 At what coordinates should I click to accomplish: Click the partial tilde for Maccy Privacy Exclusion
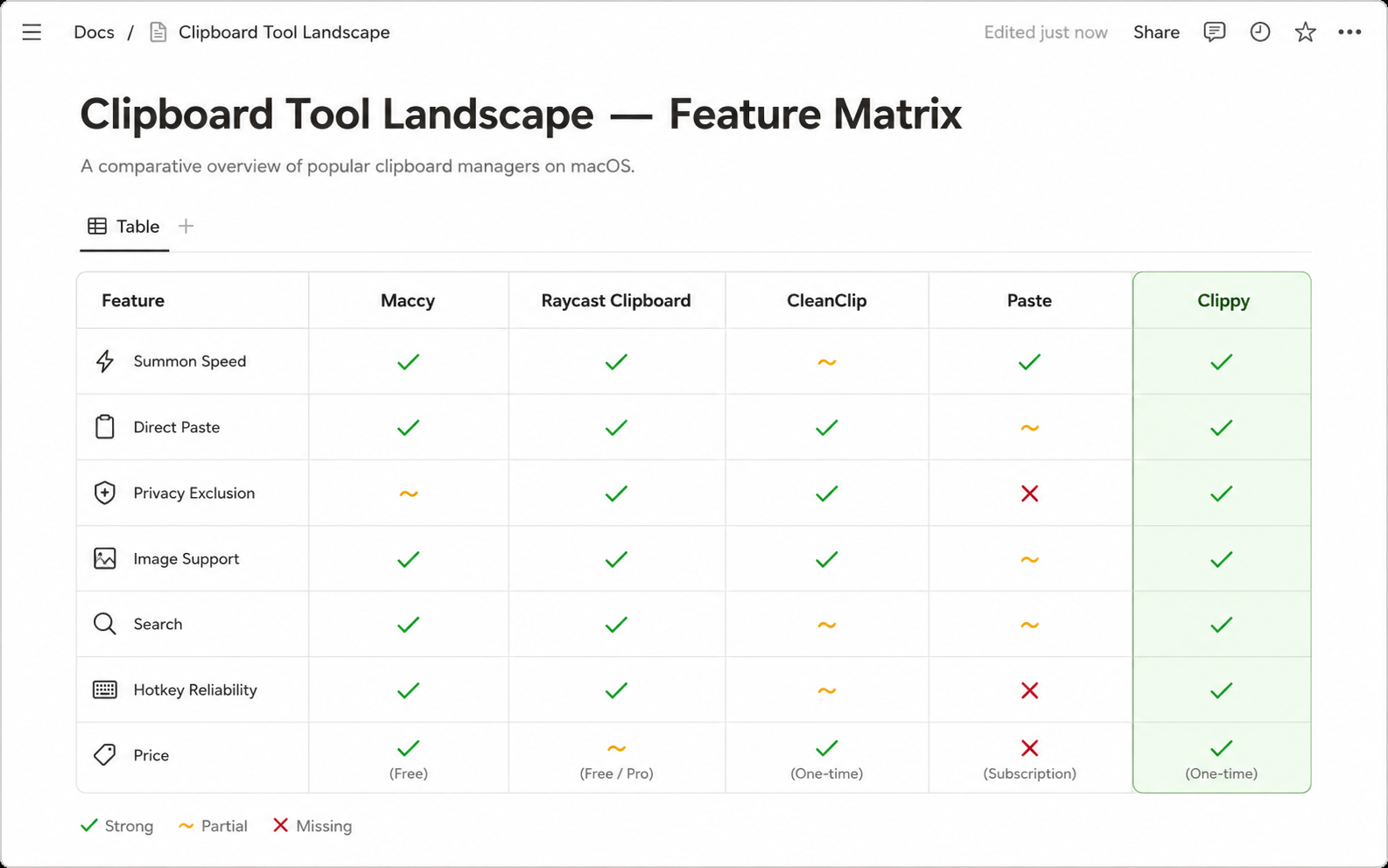[408, 493]
